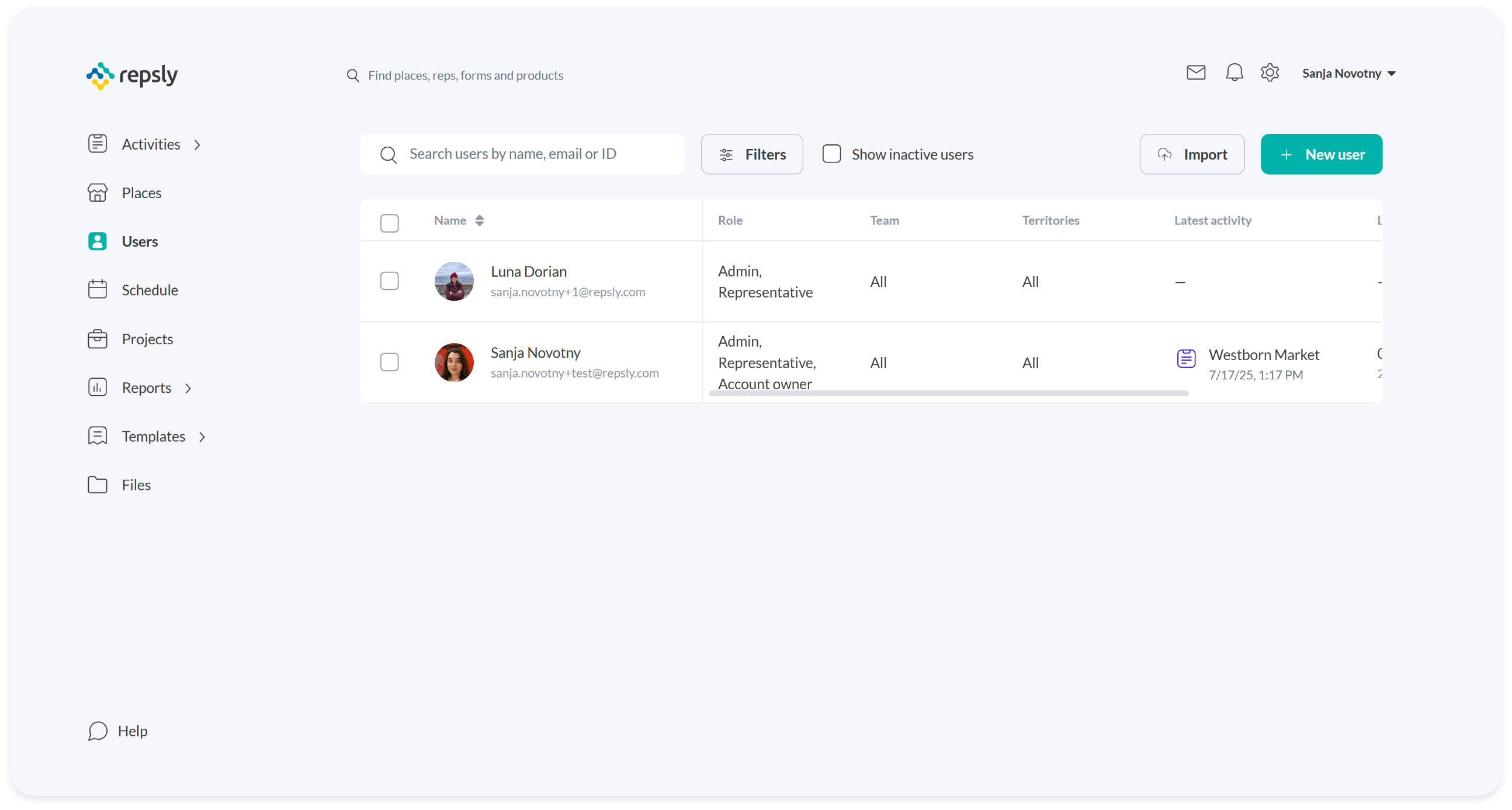1512x810 pixels.
Task: Go to Projects in the sidebar
Action: tap(147, 340)
